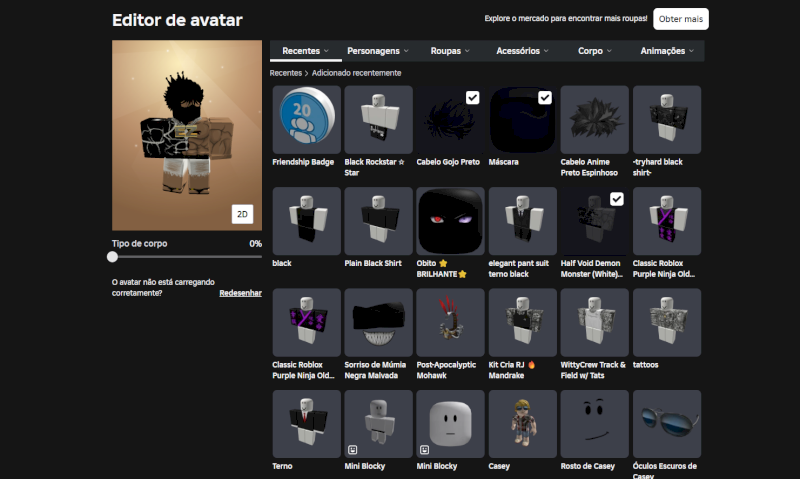Click the Redesenhar link
Screen dimensions: 800x479
click(x=240, y=293)
